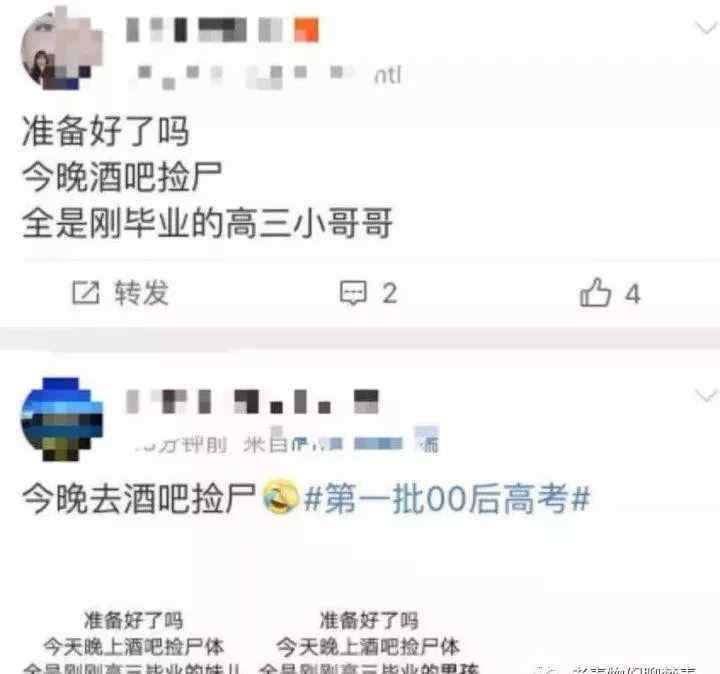
Task: Open the second poster's blue avatar
Action: coord(62,419)
